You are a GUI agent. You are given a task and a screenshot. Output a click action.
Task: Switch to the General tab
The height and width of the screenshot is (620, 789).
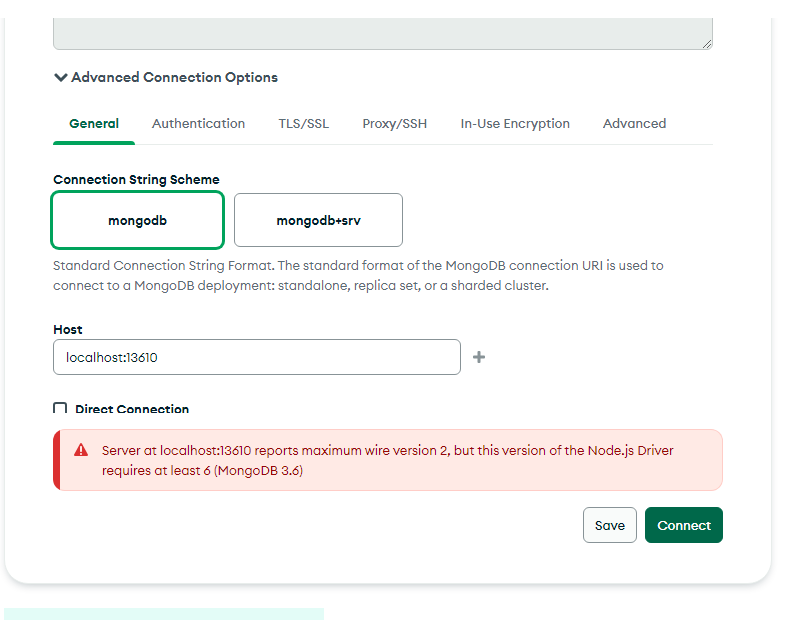94,124
